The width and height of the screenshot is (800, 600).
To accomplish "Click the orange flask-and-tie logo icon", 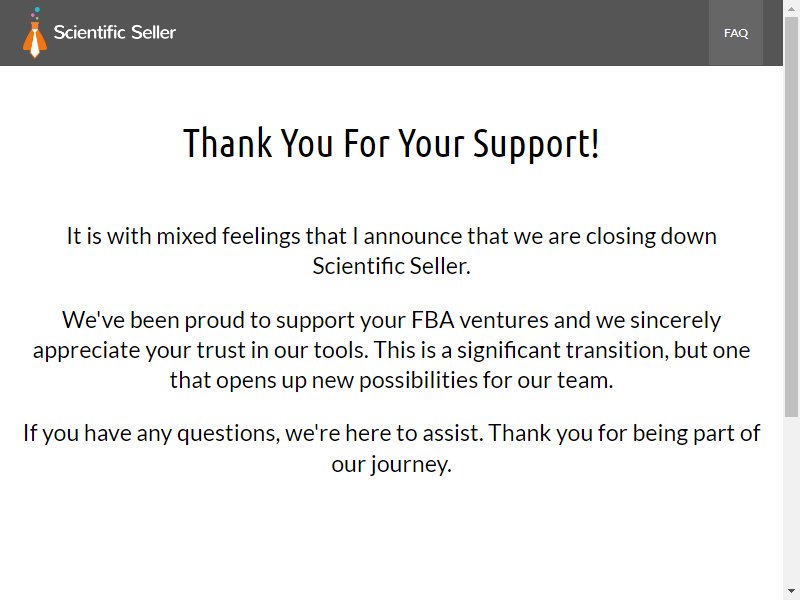I will pyautogui.click(x=35, y=33).
